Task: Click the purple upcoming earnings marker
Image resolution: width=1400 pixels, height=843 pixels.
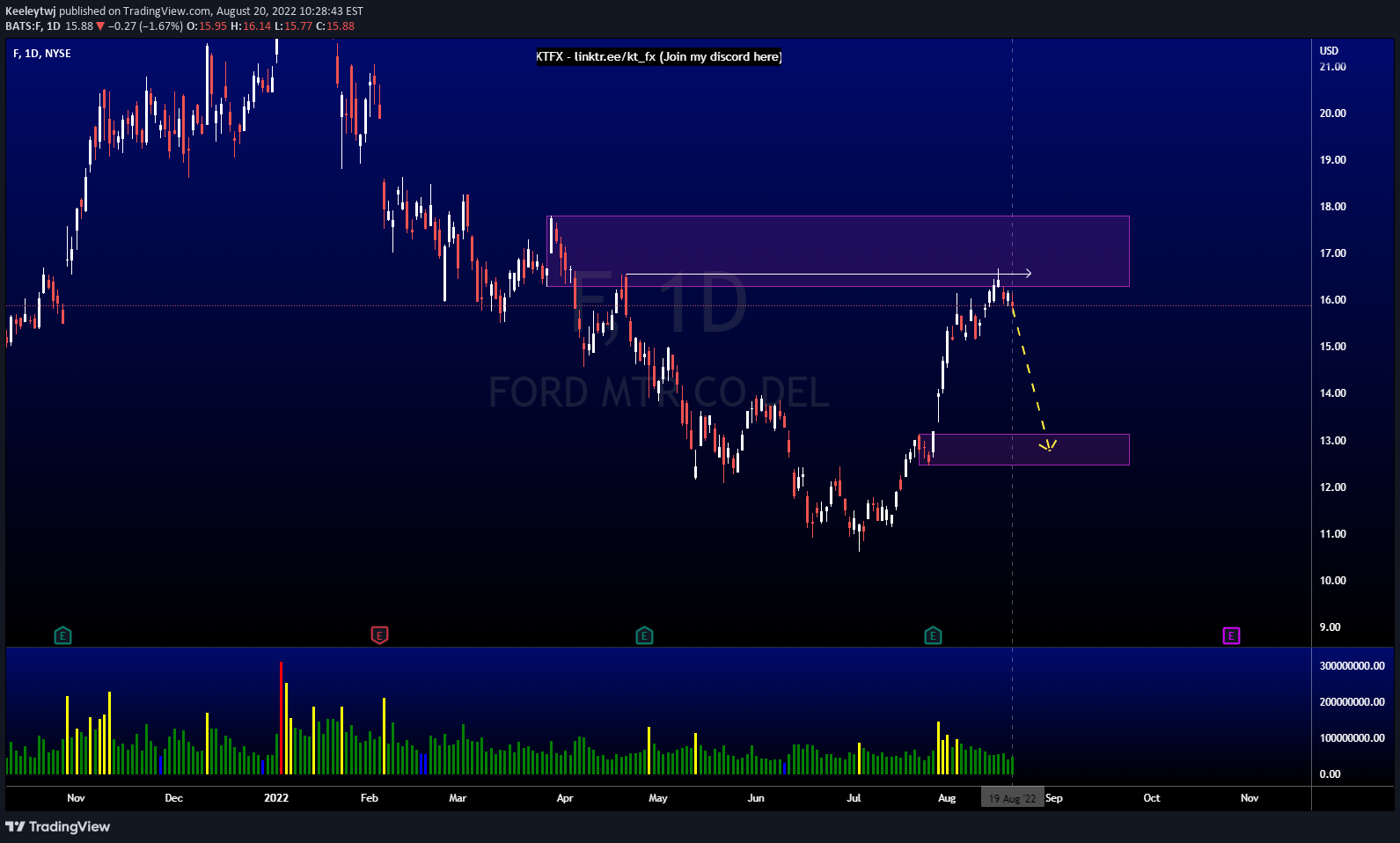Action: click(1231, 635)
